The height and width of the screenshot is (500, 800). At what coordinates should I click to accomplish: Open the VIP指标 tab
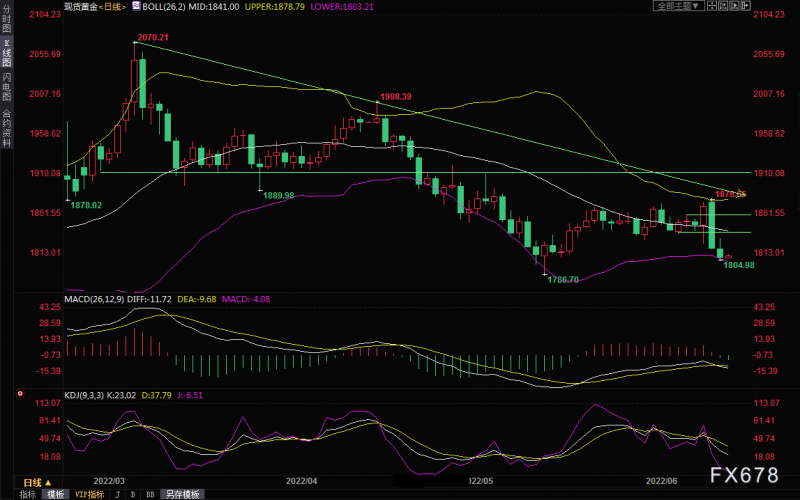click(89, 494)
